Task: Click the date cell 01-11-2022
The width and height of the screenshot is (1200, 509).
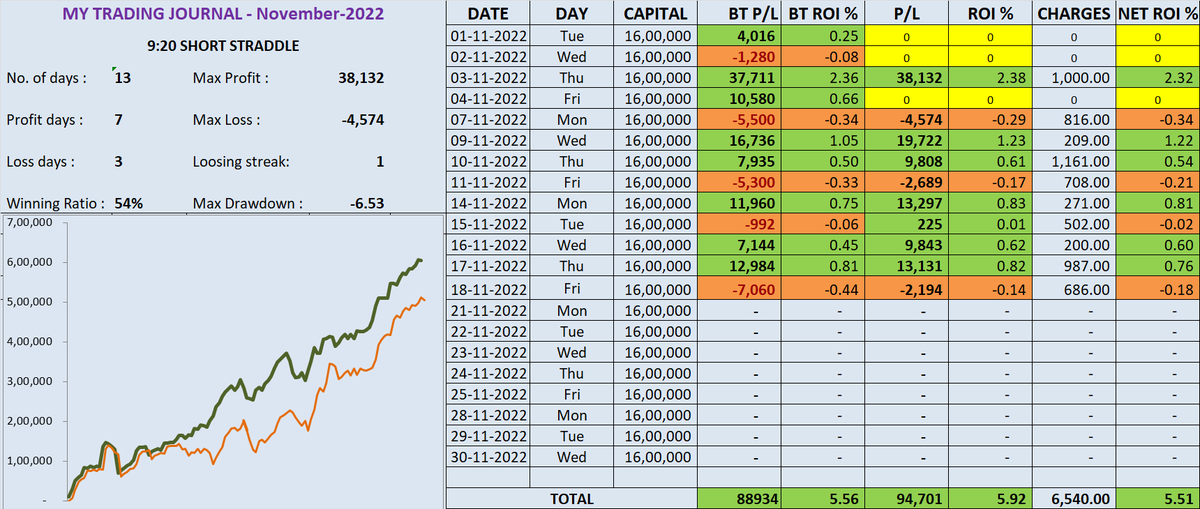Action: pyautogui.click(x=487, y=36)
